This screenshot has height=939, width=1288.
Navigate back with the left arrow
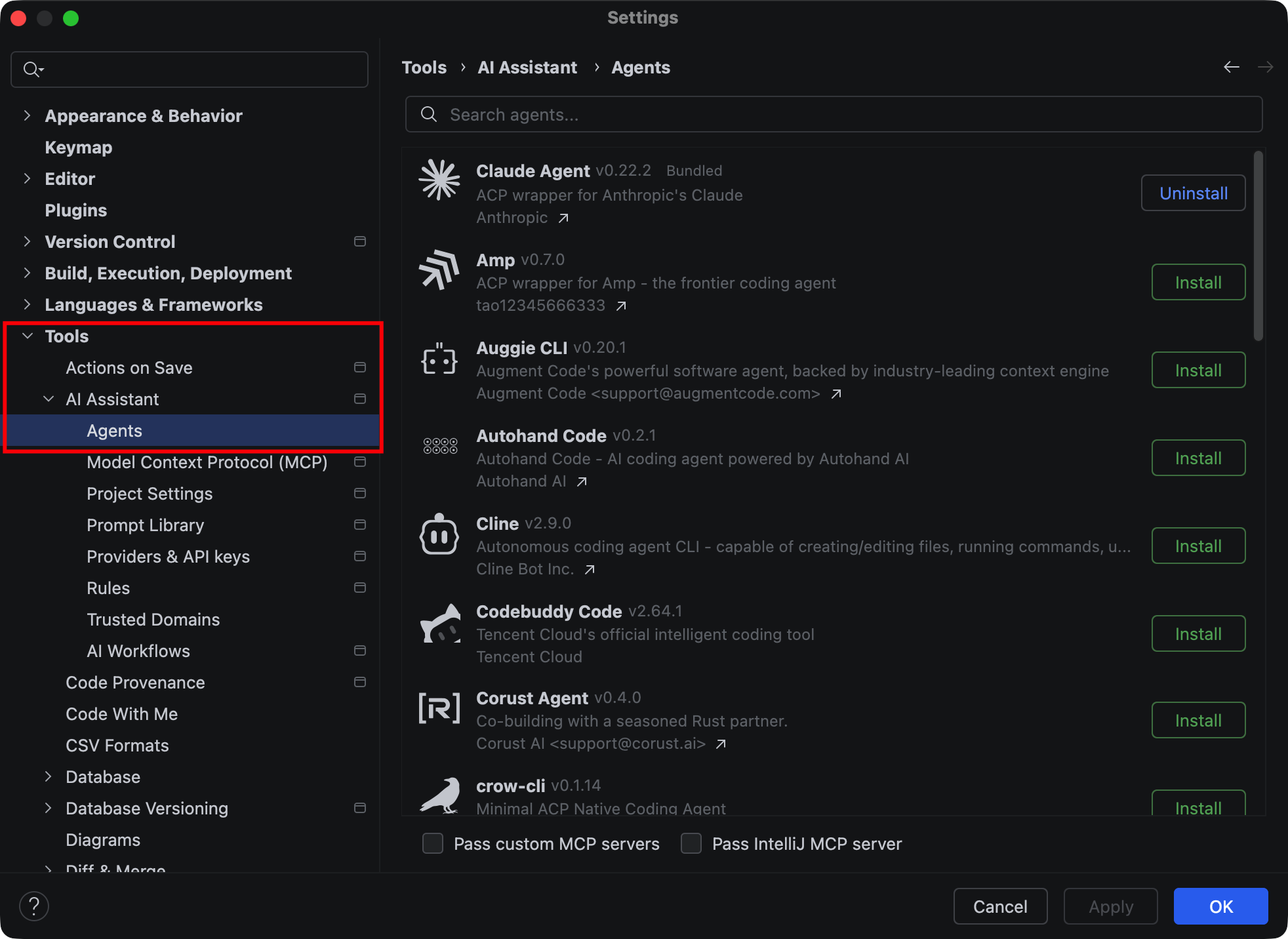point(1231,67)
